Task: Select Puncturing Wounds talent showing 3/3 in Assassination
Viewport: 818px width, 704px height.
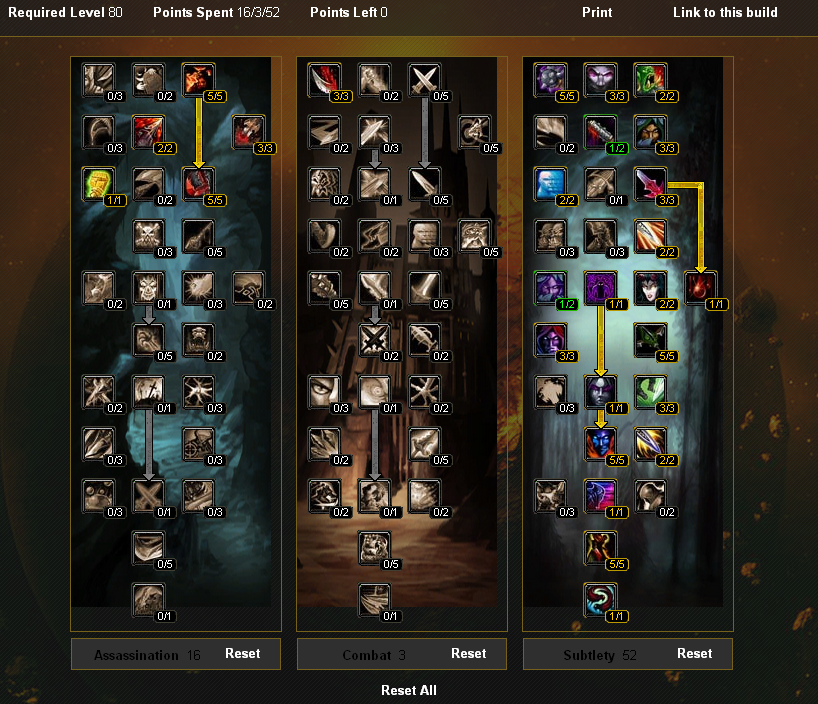Action: point(248,132)
